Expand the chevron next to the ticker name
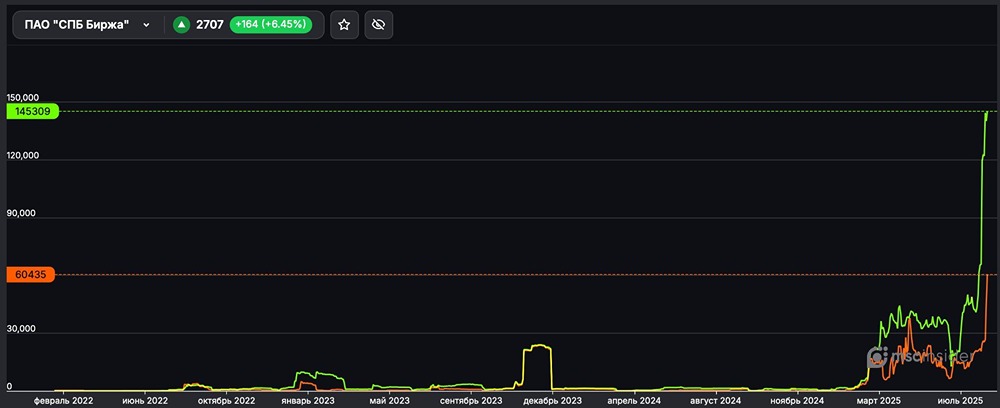This screenshot has width=1000, height=408. coord(147,25)
